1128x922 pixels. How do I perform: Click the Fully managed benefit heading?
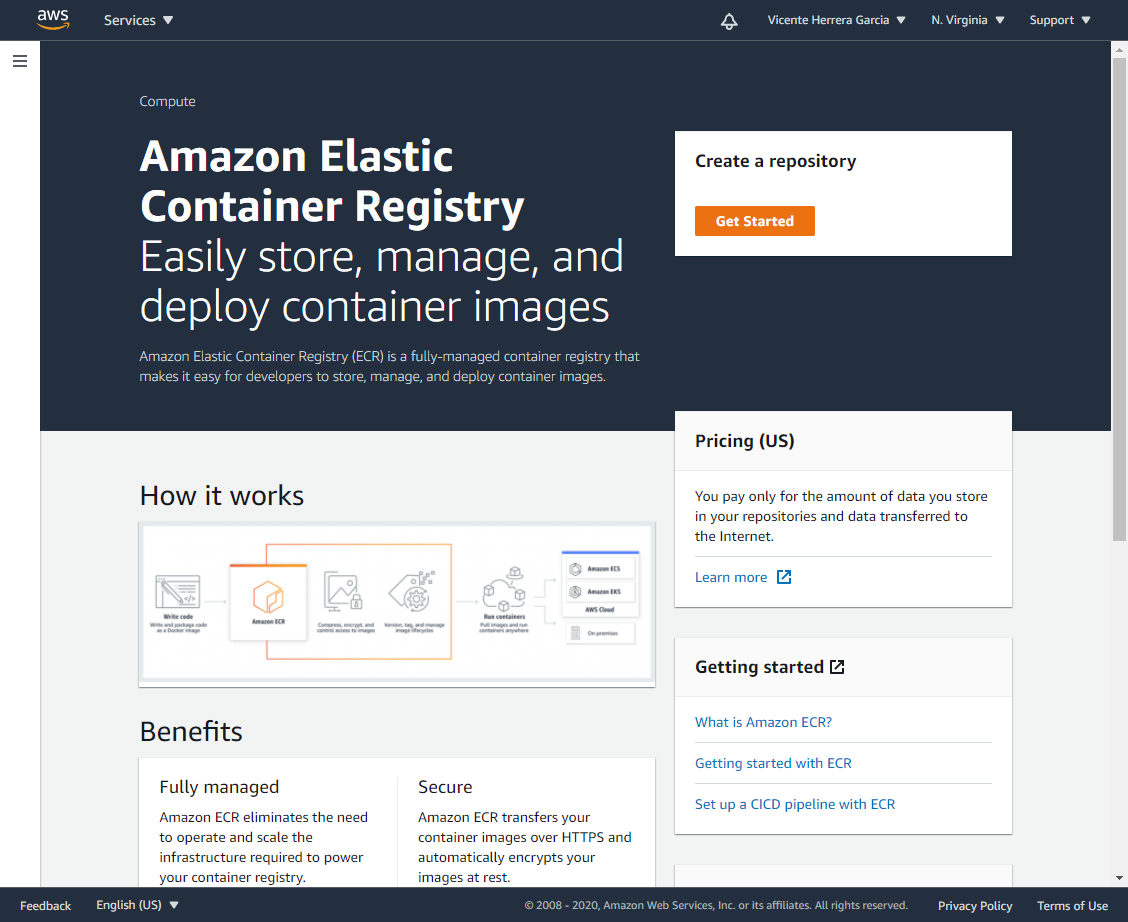click(x=219, y=787)
